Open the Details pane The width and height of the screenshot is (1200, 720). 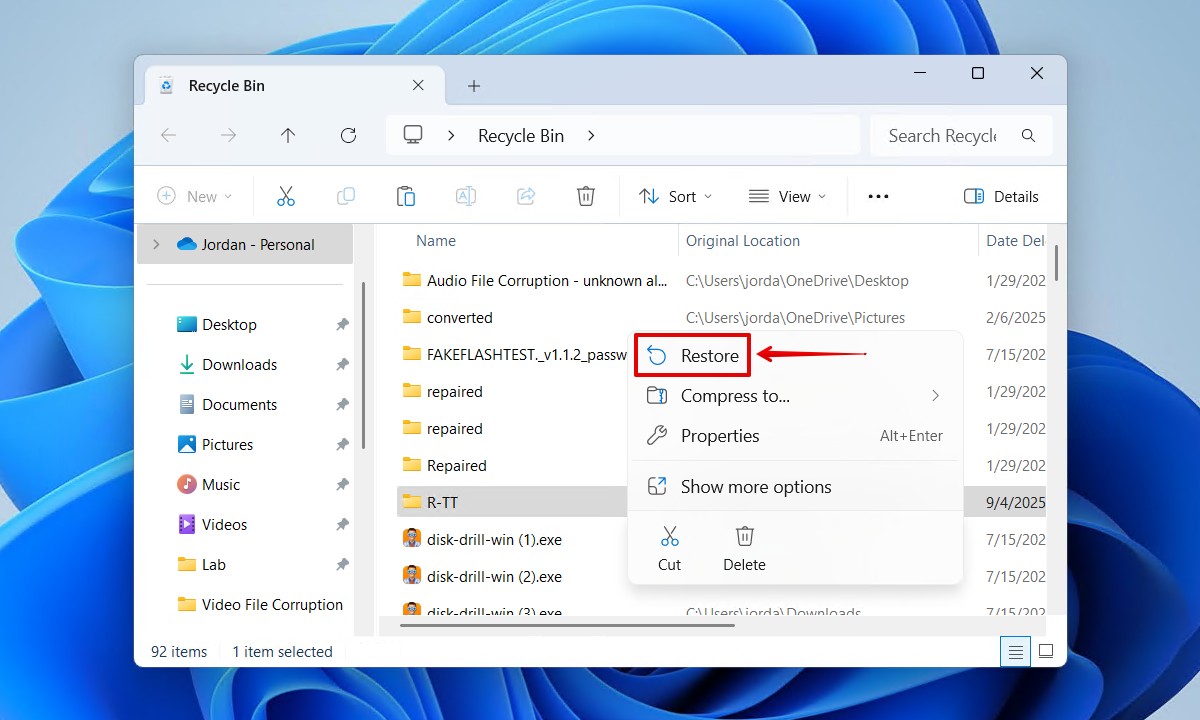tap(1001, 196)
